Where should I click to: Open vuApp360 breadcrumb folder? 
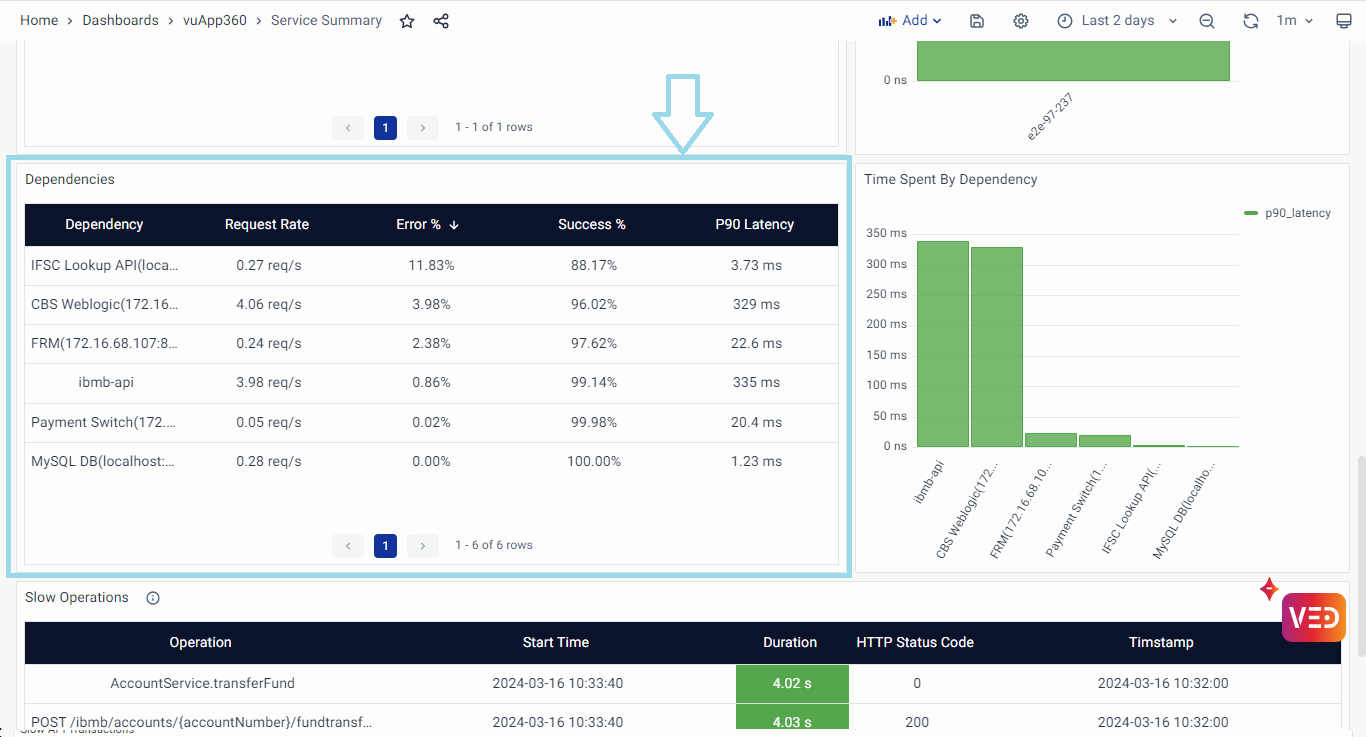(x=214, y=21)
